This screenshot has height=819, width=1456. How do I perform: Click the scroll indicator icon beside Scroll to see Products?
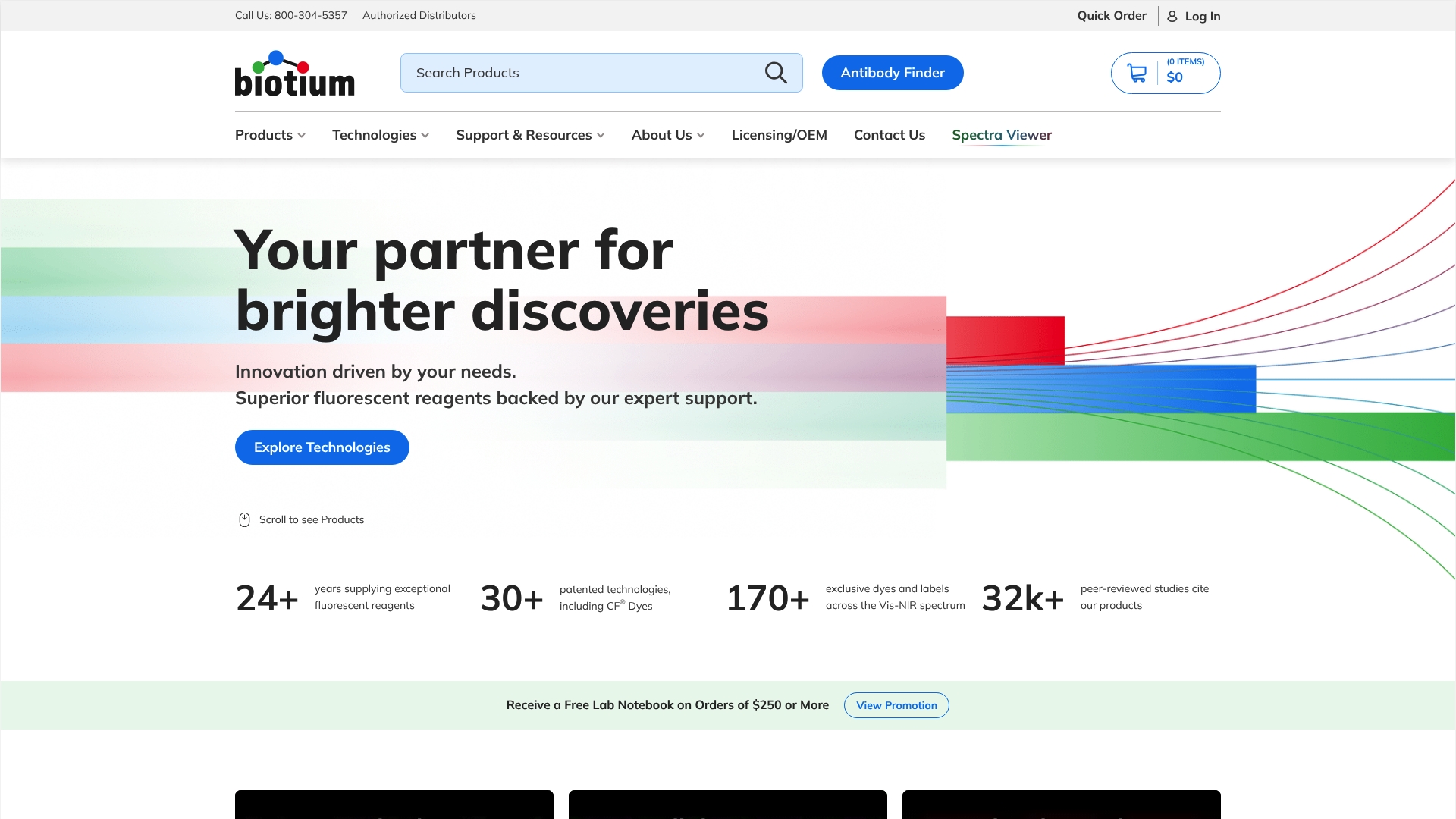(244, 519)
